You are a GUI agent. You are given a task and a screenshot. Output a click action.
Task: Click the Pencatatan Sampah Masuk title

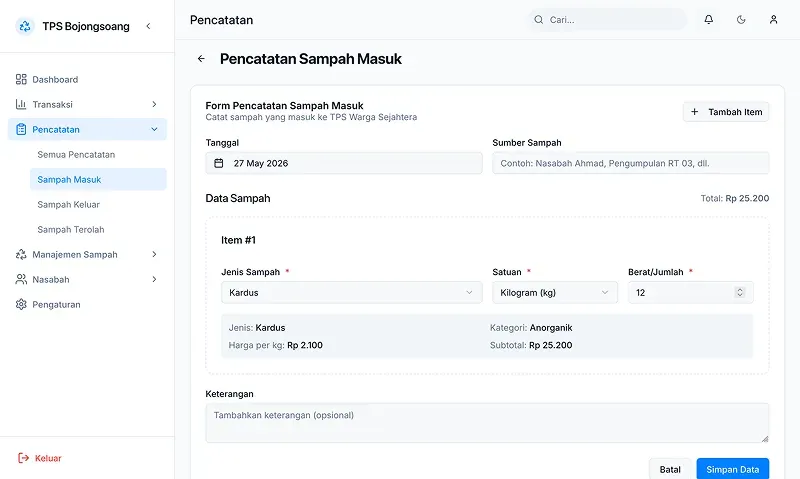coord(311,59)
